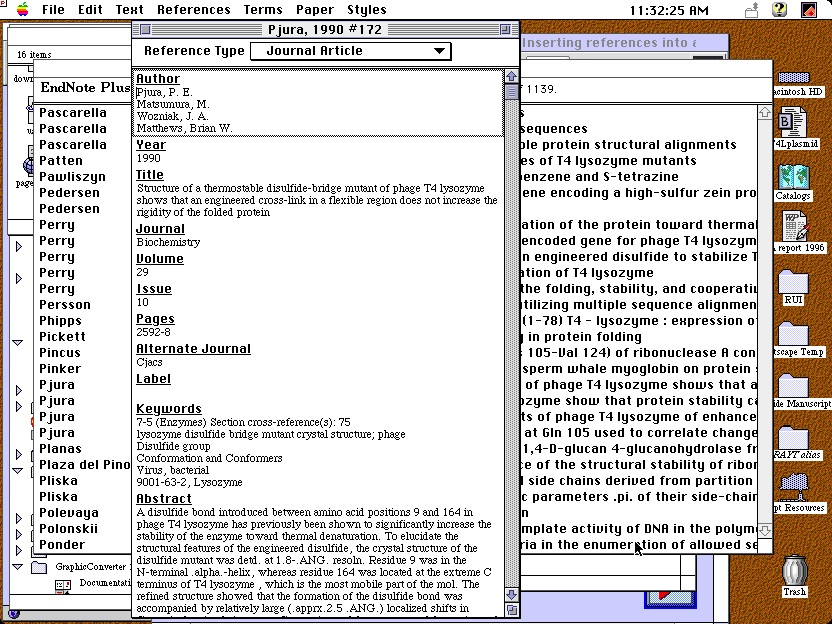This screenshot has height=624, width=832.
Task: Select the Ponder reference row
Action: click(x=62, y=545)
